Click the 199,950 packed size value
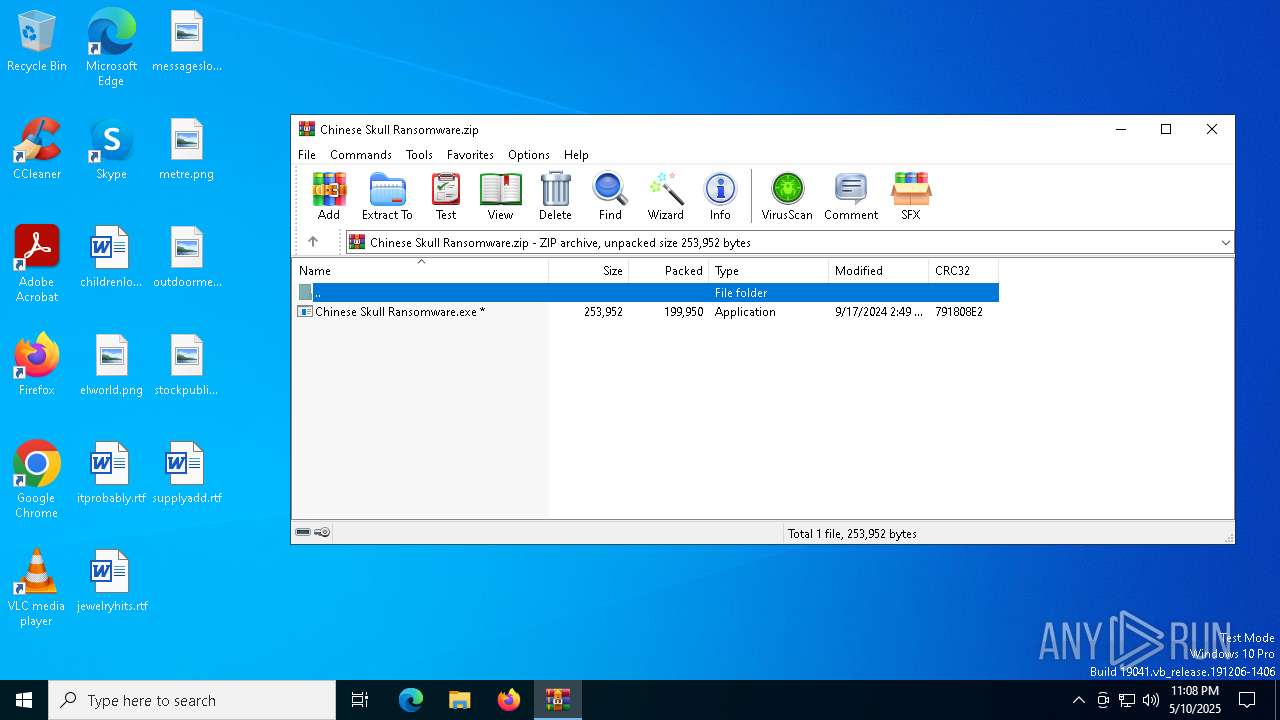 tap(684, 312)
